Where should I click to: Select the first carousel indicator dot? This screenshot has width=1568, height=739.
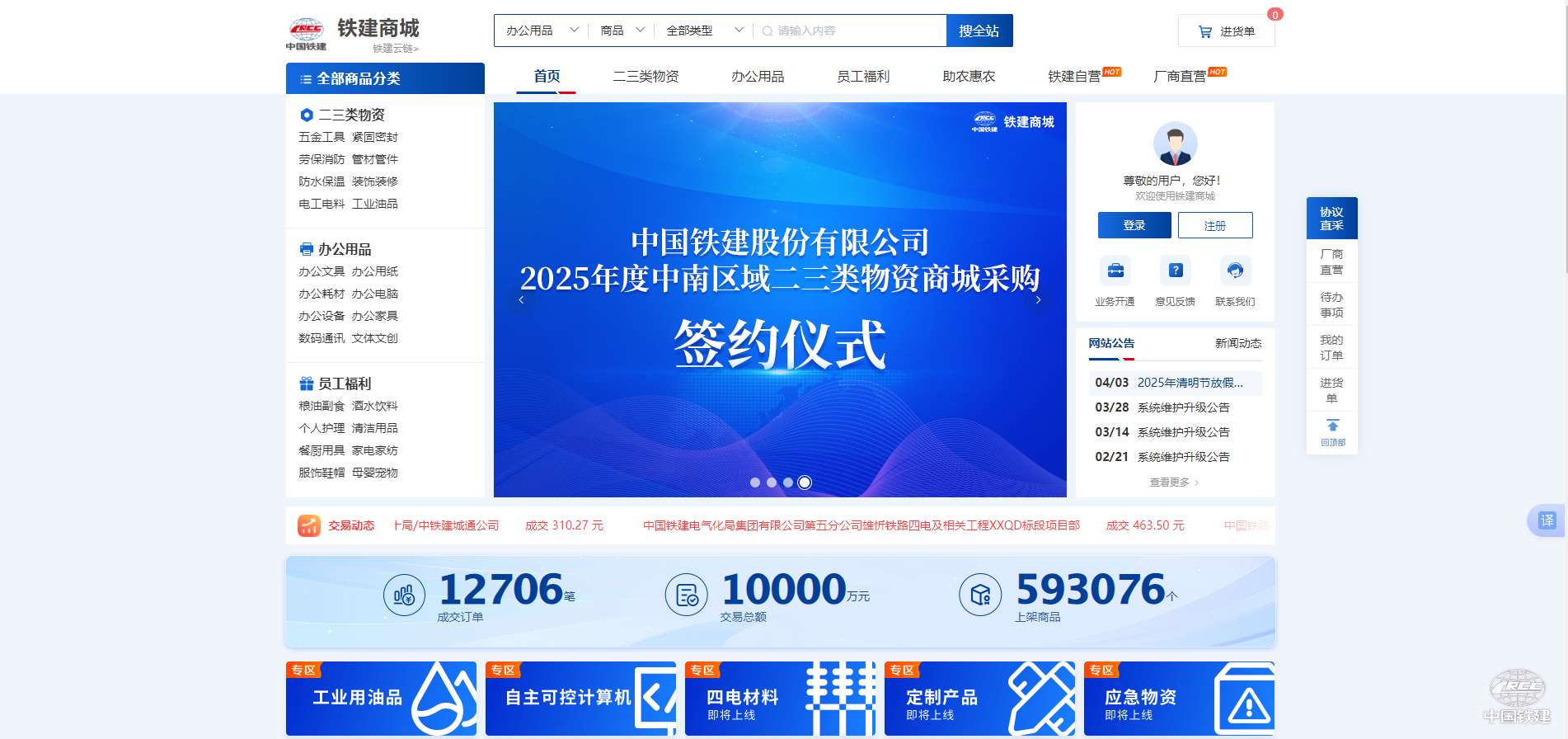755,482
